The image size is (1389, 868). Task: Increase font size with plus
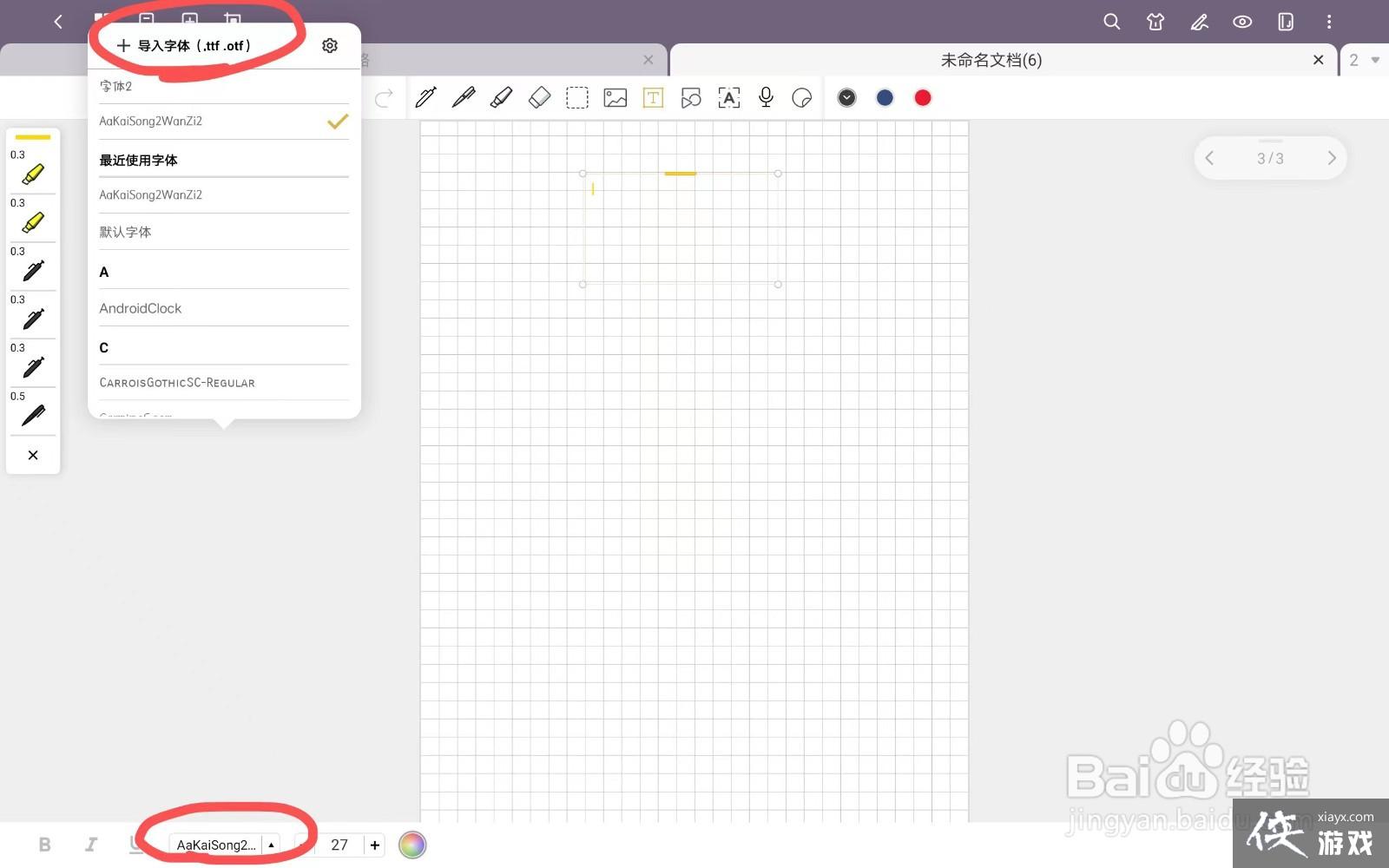(x=375, y=845)
